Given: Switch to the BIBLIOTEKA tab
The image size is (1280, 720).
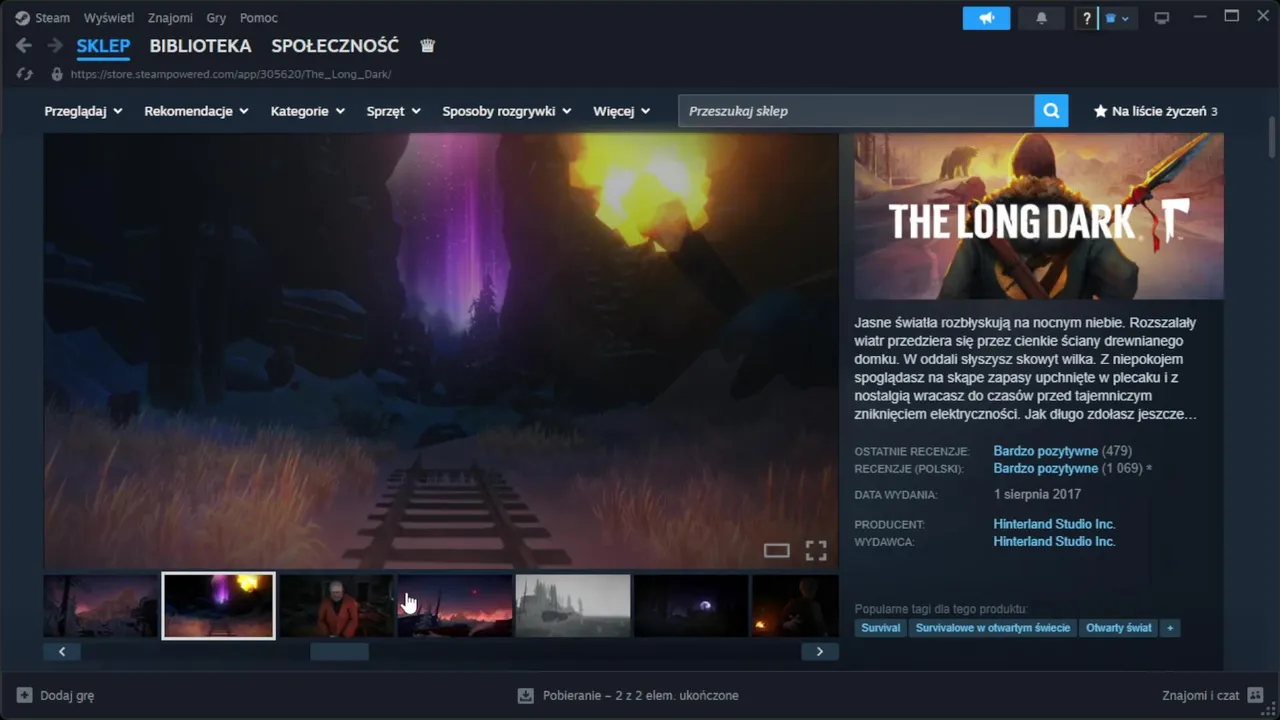Looking at the screenshot, I should pyautogui.click(x=200, y=46).
